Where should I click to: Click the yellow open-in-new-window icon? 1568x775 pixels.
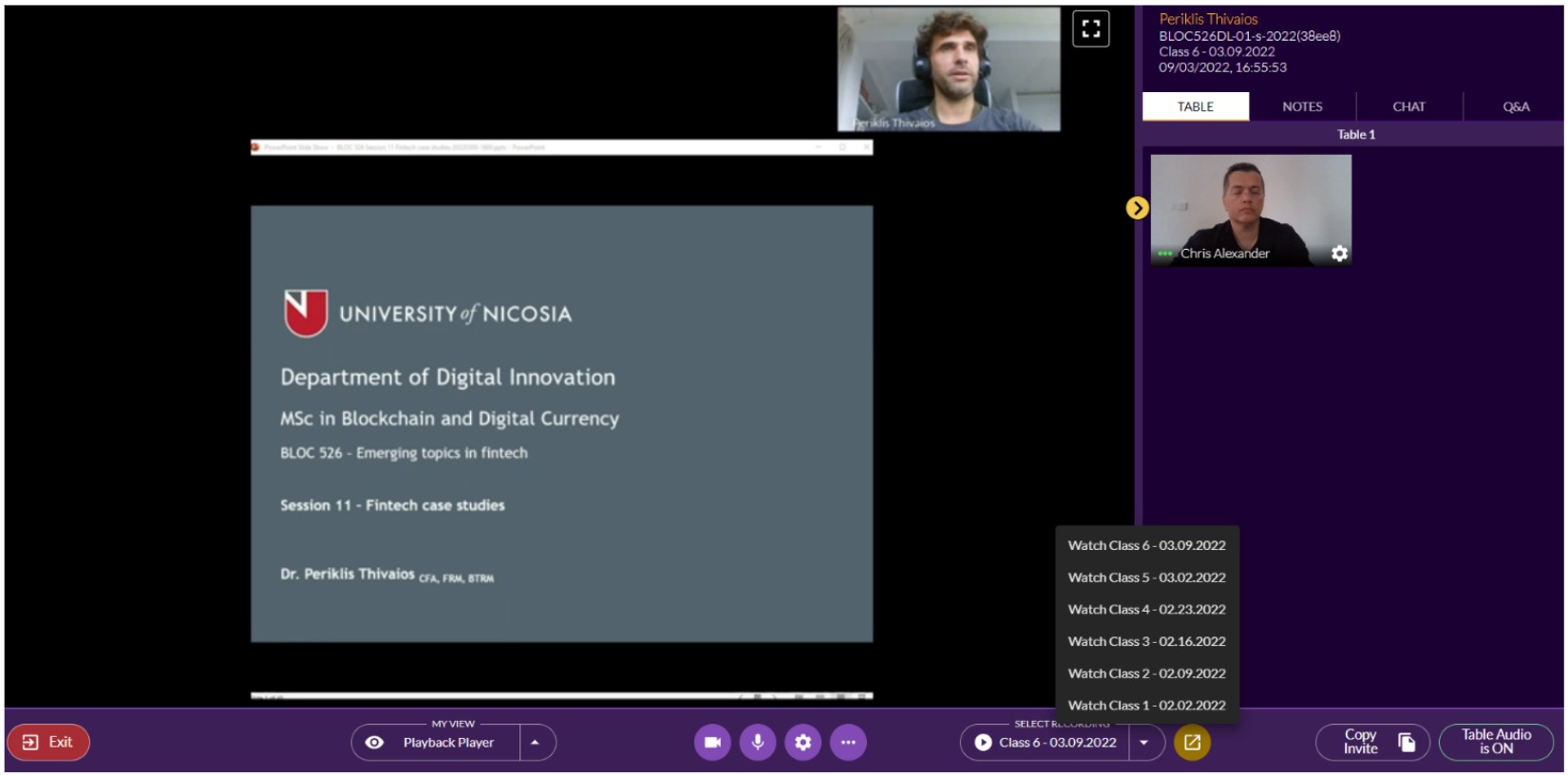coord(1192,743)
